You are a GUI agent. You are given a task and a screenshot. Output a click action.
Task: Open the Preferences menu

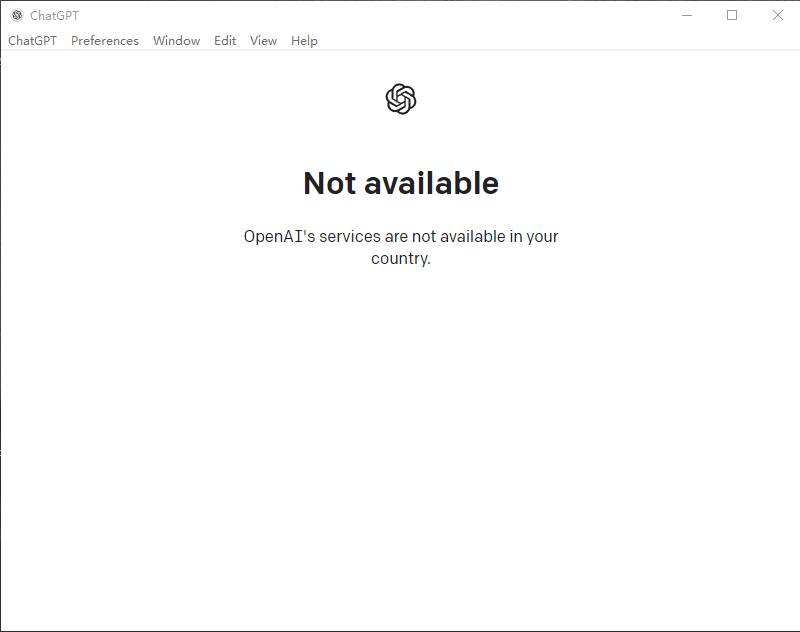pyautogui.click(x=105, y=41)
